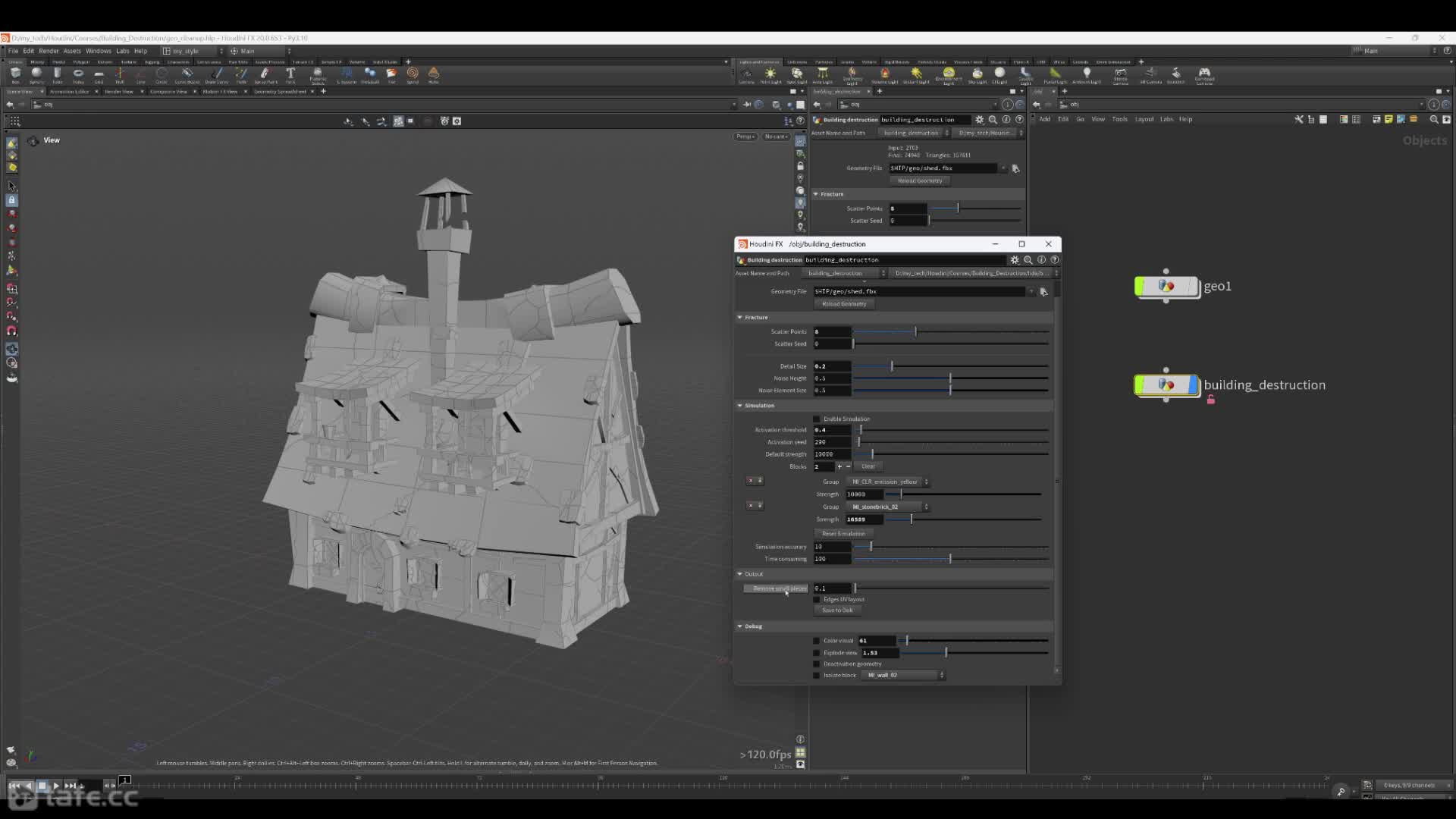Click the Save to Disk button
Image resolution: width=1456 pixels, height=819 pixels.
(x=837, y=610)
